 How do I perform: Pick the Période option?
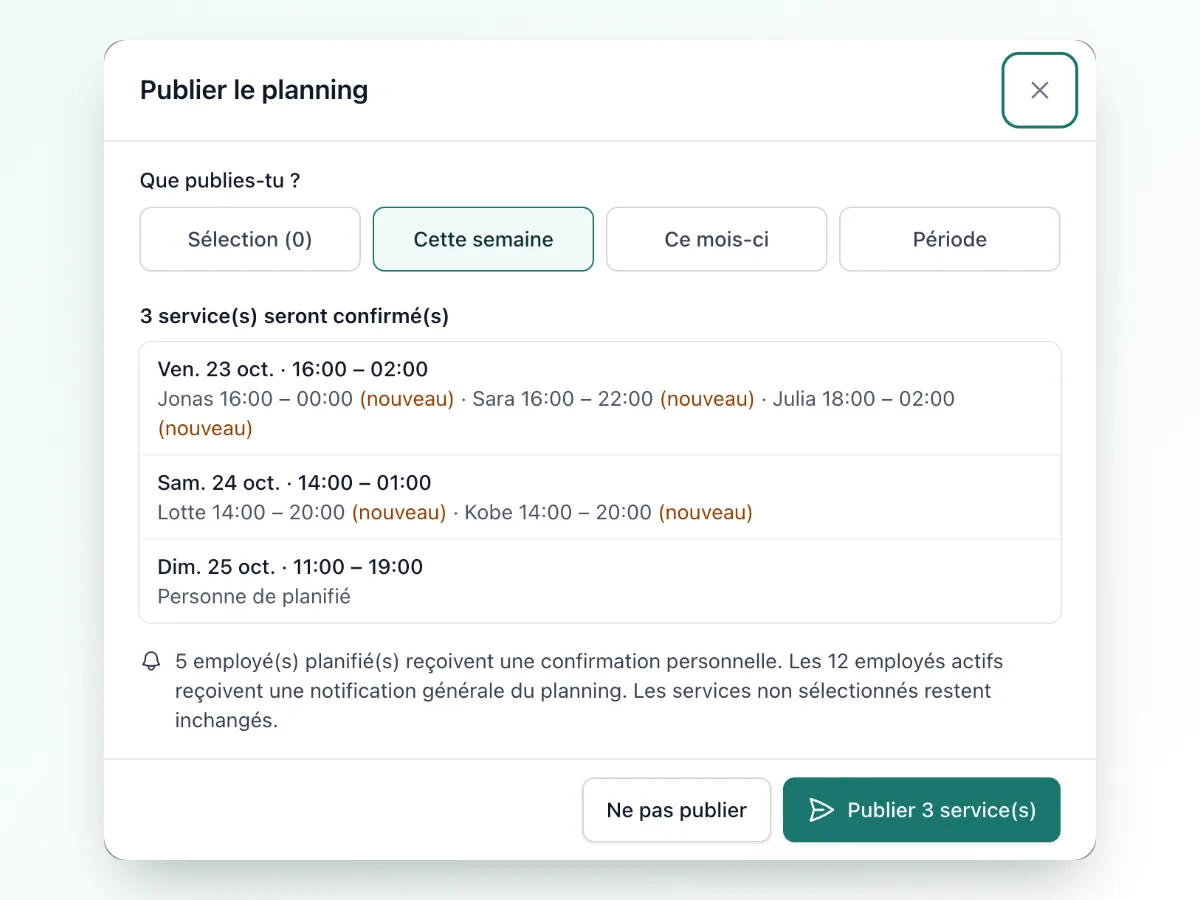(950, 239)
